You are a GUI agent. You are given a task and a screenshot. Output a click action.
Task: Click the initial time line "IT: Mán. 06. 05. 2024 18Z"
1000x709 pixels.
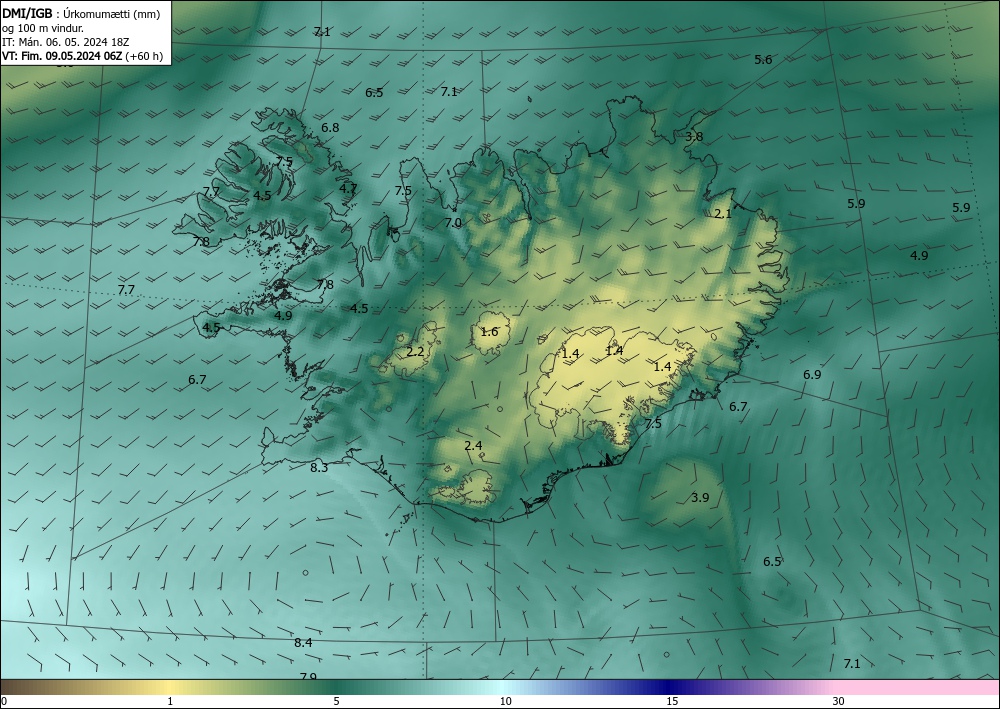[66, 42]
